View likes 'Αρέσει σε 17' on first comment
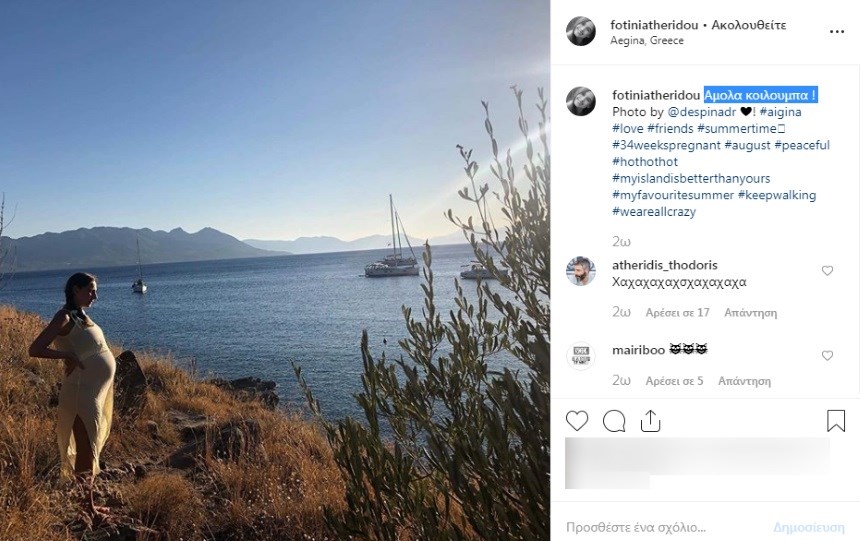The width and height of the screenshot is (860, 541). pos(677,313)
